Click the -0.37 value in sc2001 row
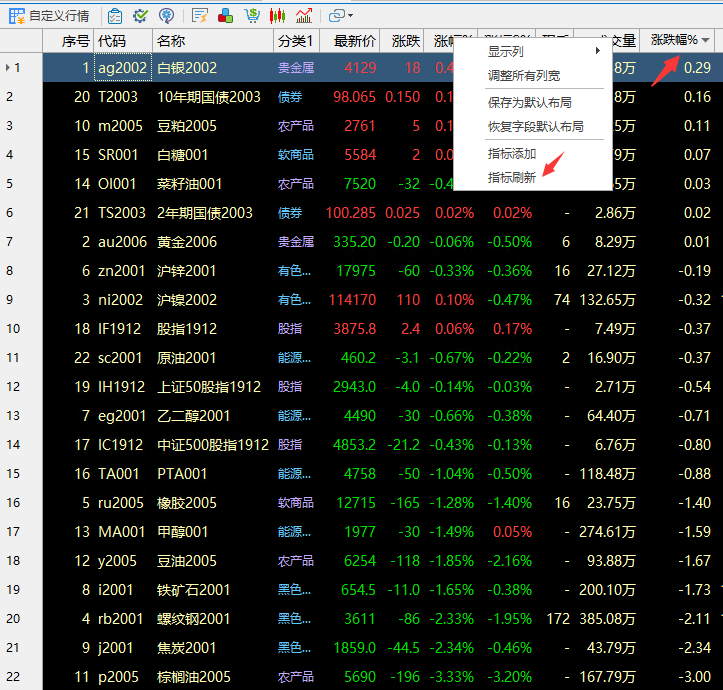Image resolution: width=723 pixels, height=690 pixels. point(694,358)
